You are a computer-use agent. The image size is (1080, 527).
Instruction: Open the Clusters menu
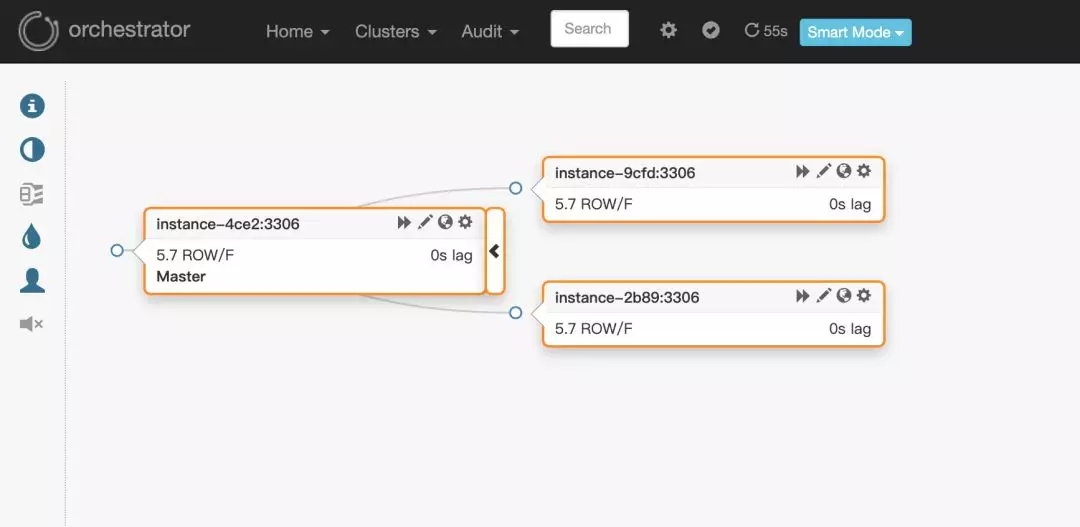click(x=395, y=32)
